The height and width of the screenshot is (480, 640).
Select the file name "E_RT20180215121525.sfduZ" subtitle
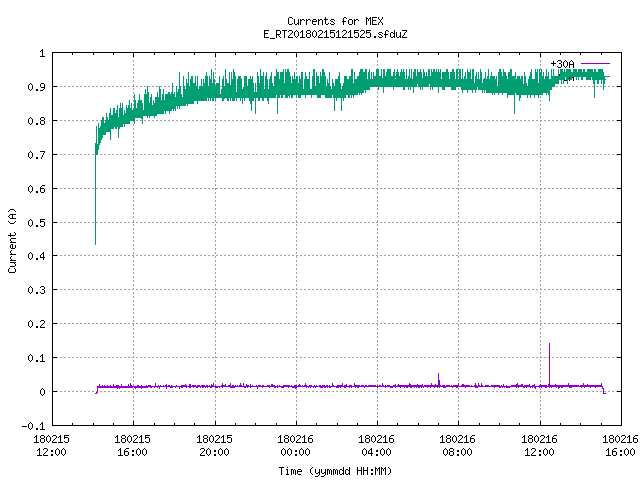pyautogui.click(x=335, y=34)
